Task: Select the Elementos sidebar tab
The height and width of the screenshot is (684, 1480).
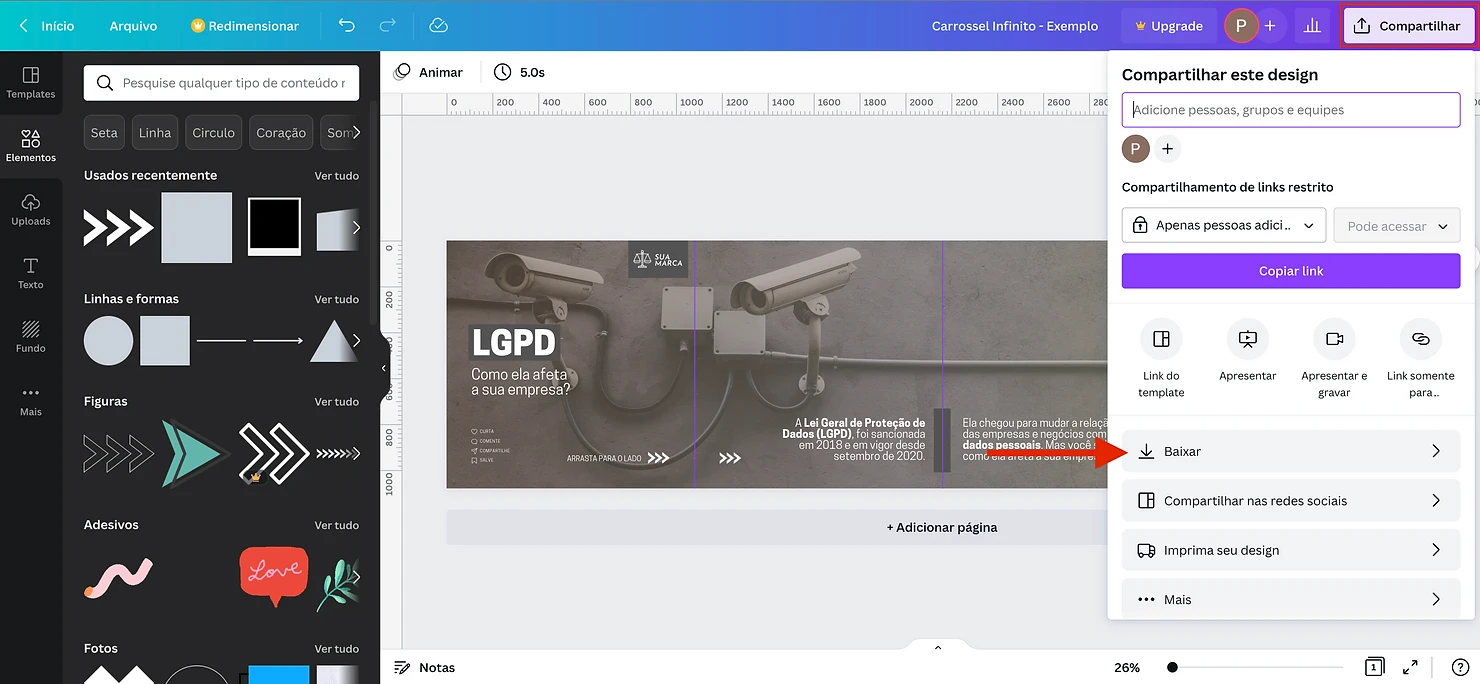Action: click(31, 146)
